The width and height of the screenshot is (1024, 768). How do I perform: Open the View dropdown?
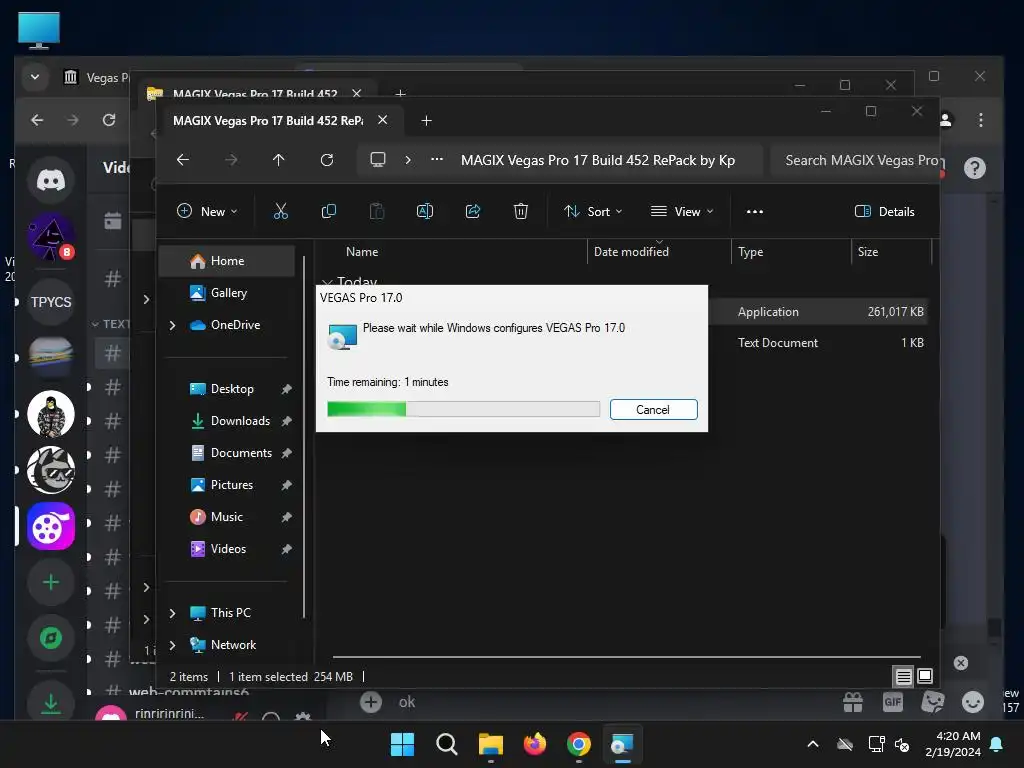[x=682, y=211]
